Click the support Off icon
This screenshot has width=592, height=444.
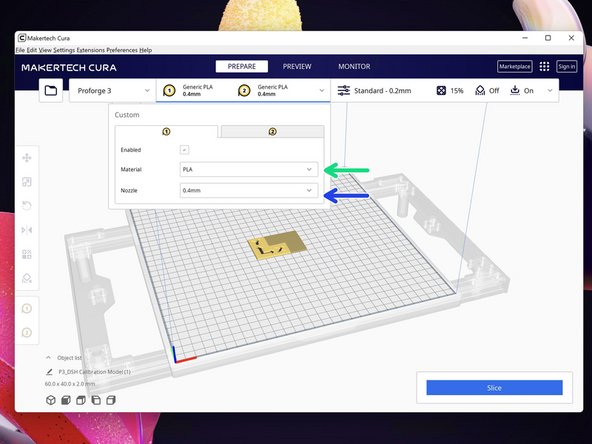480,91
